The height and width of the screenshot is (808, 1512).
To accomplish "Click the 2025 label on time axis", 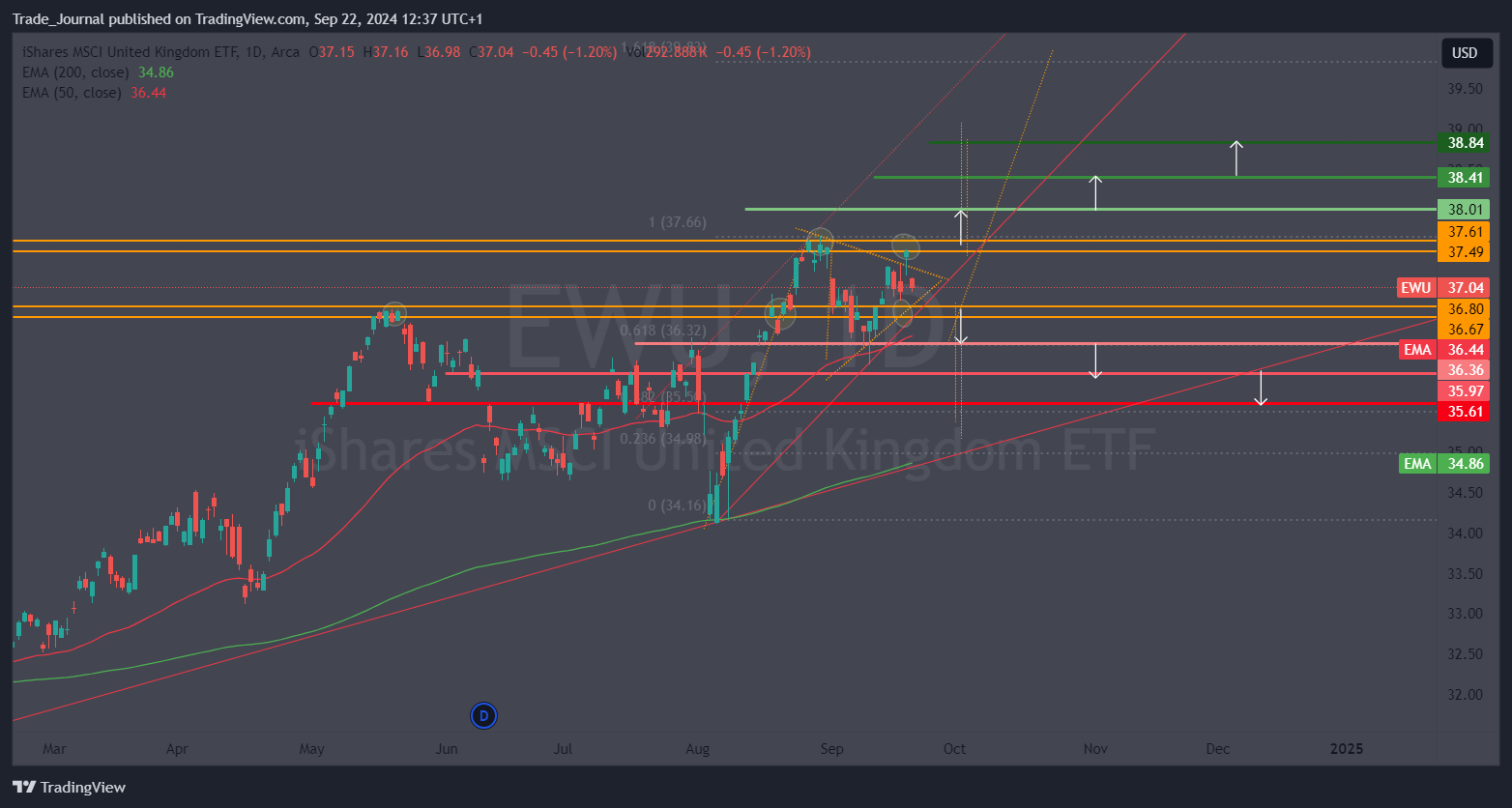I will tap(1347, 749).
